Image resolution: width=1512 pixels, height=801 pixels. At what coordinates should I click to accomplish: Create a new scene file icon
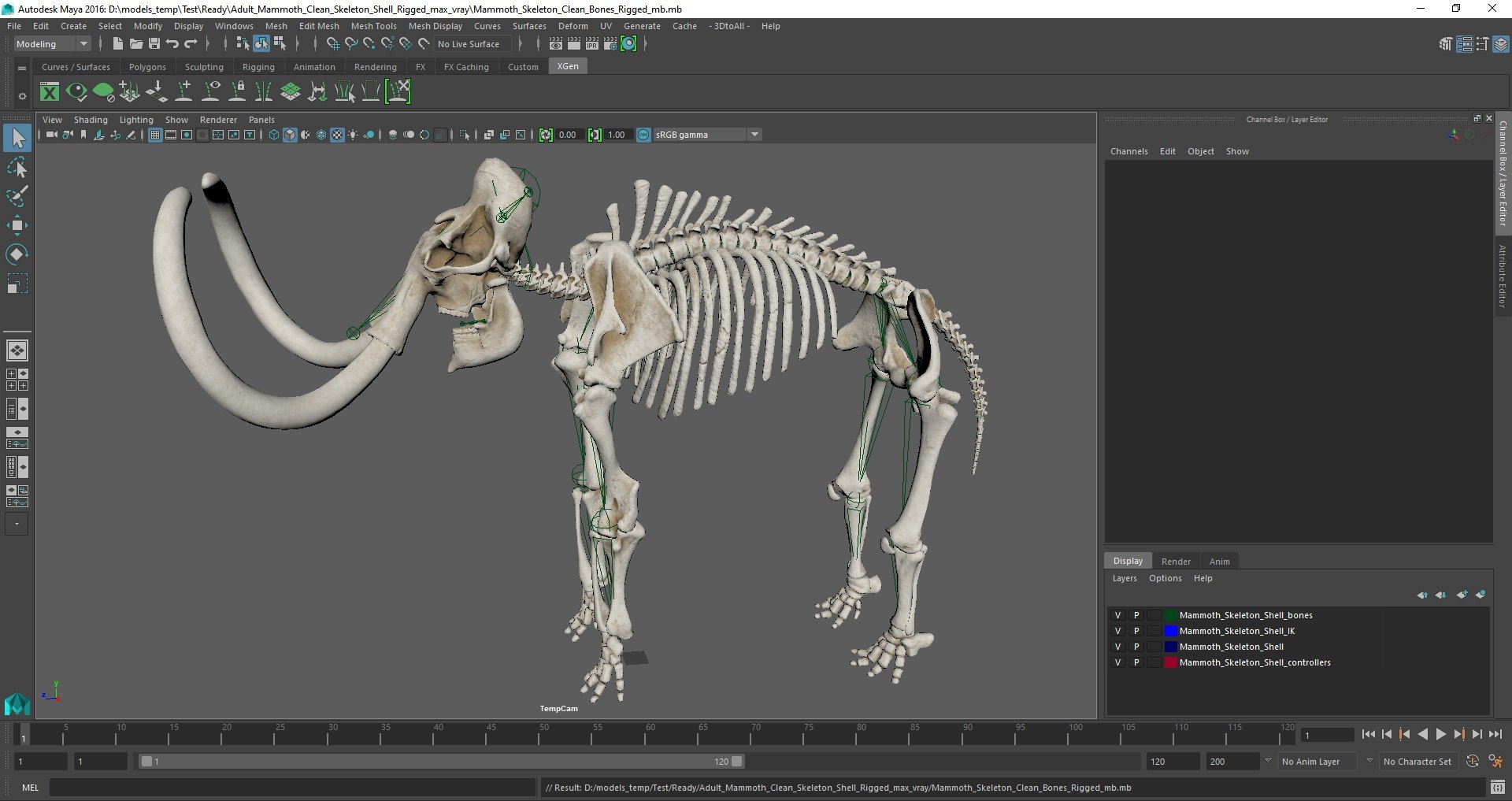[117, 44]
